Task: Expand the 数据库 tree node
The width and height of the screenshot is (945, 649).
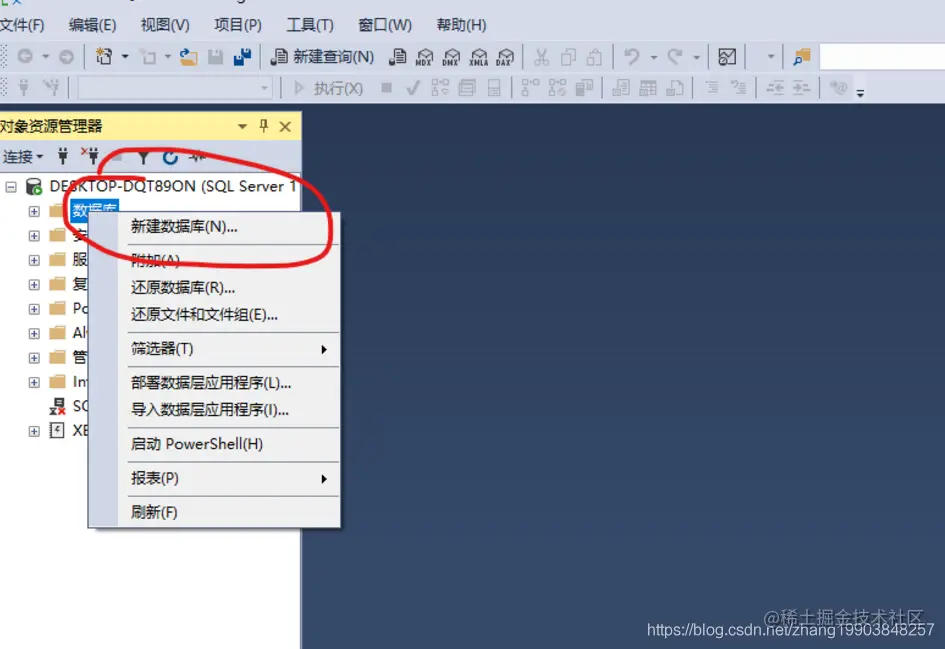Action: pos(34,212)
